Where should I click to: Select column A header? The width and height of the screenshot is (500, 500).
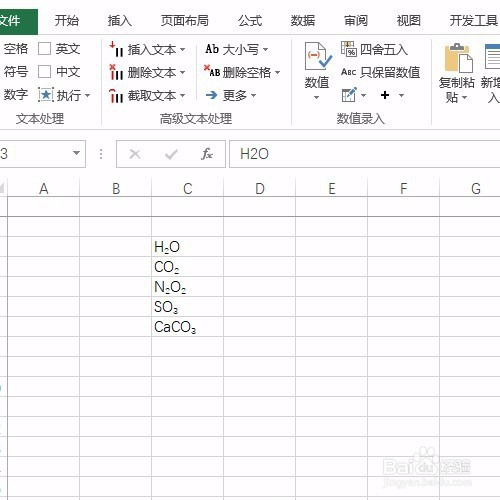click(43, 189)
